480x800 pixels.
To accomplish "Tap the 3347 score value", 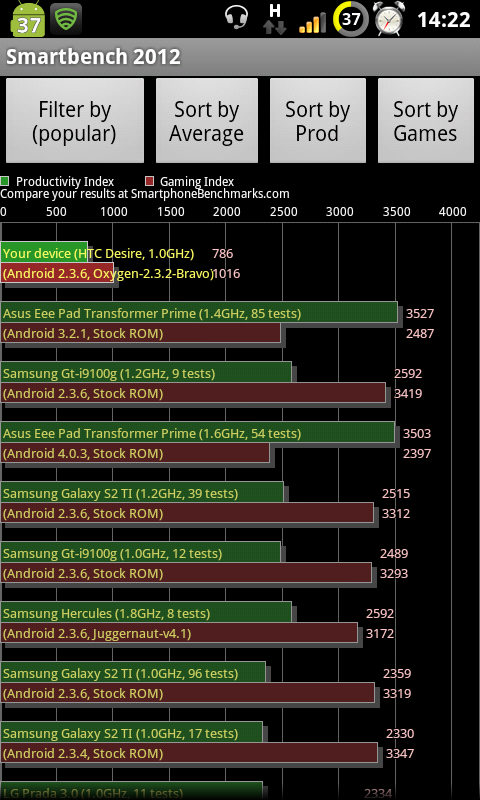I will tap(400, 754).
